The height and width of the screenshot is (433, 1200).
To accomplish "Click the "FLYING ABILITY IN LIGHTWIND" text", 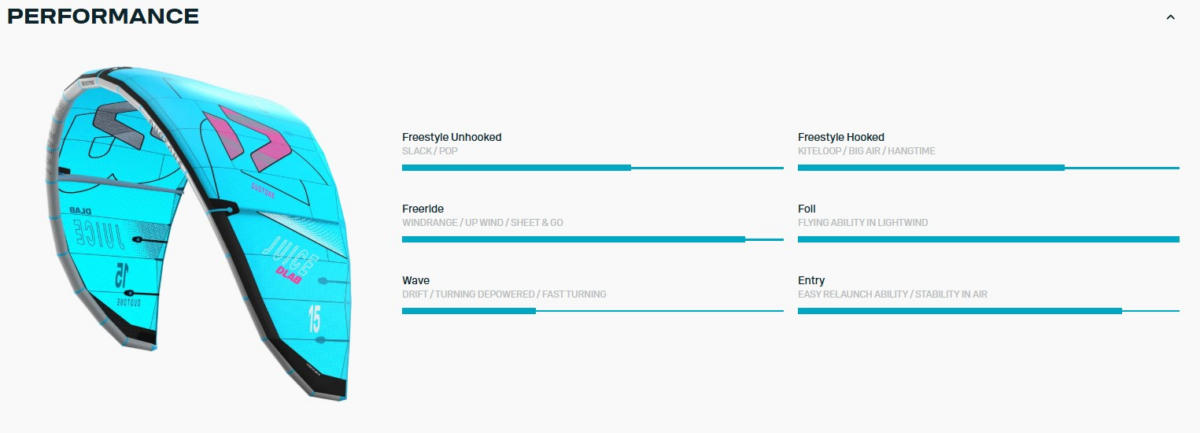I will pyautogui.click(x=863, y=222).
